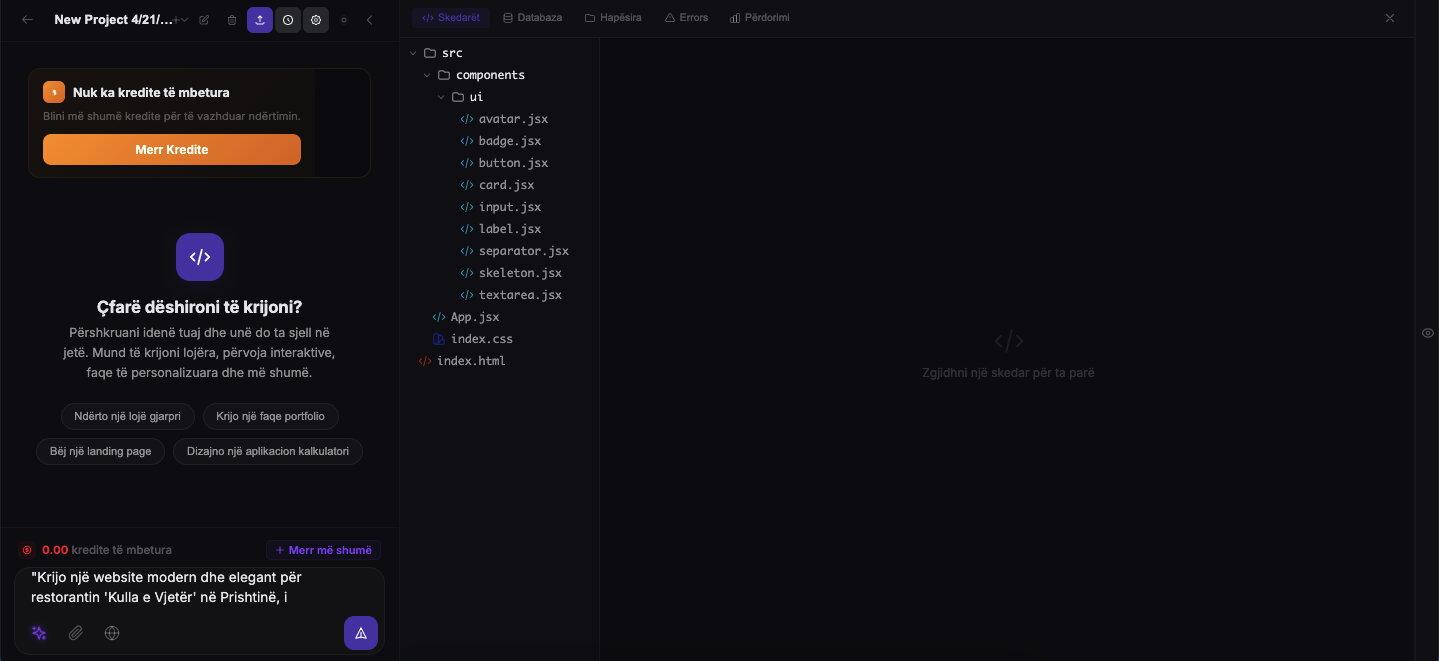The image size is (1439, 661).
Task: Toggle the AI sparkle mode in chat input
Action: point(39,633)
